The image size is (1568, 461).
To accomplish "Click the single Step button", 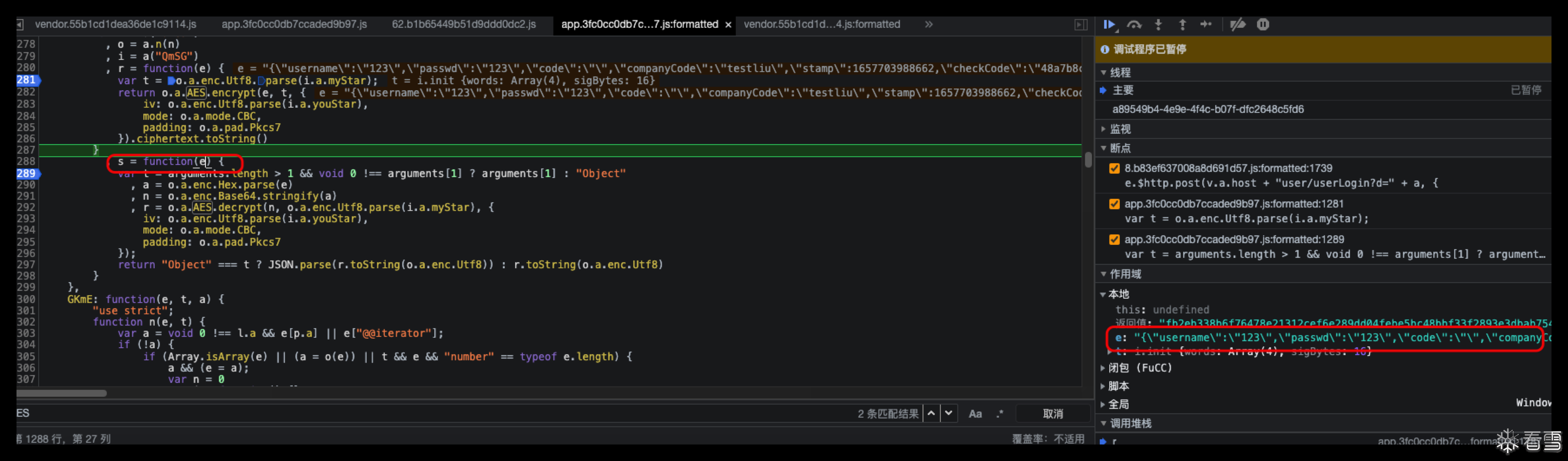I will point(1206,24).
